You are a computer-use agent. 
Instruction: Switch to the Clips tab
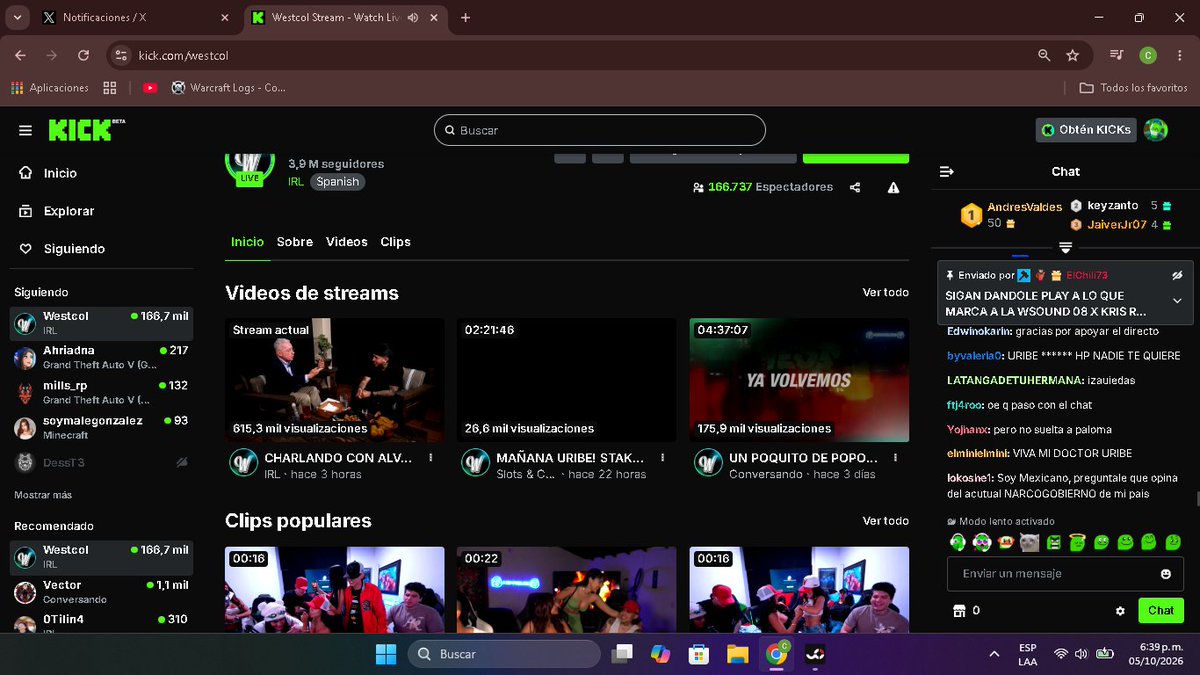(396, 242)
